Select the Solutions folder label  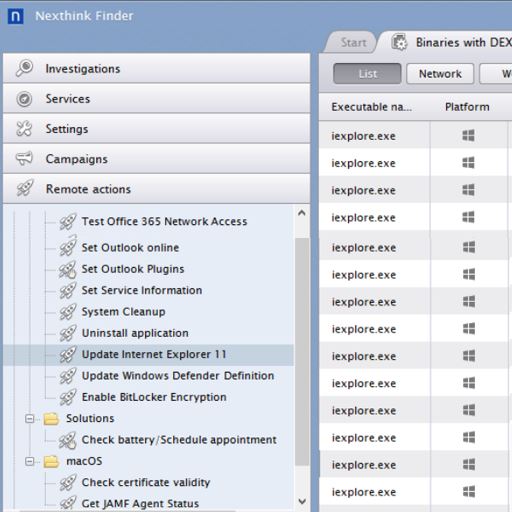tap(90, 418)
